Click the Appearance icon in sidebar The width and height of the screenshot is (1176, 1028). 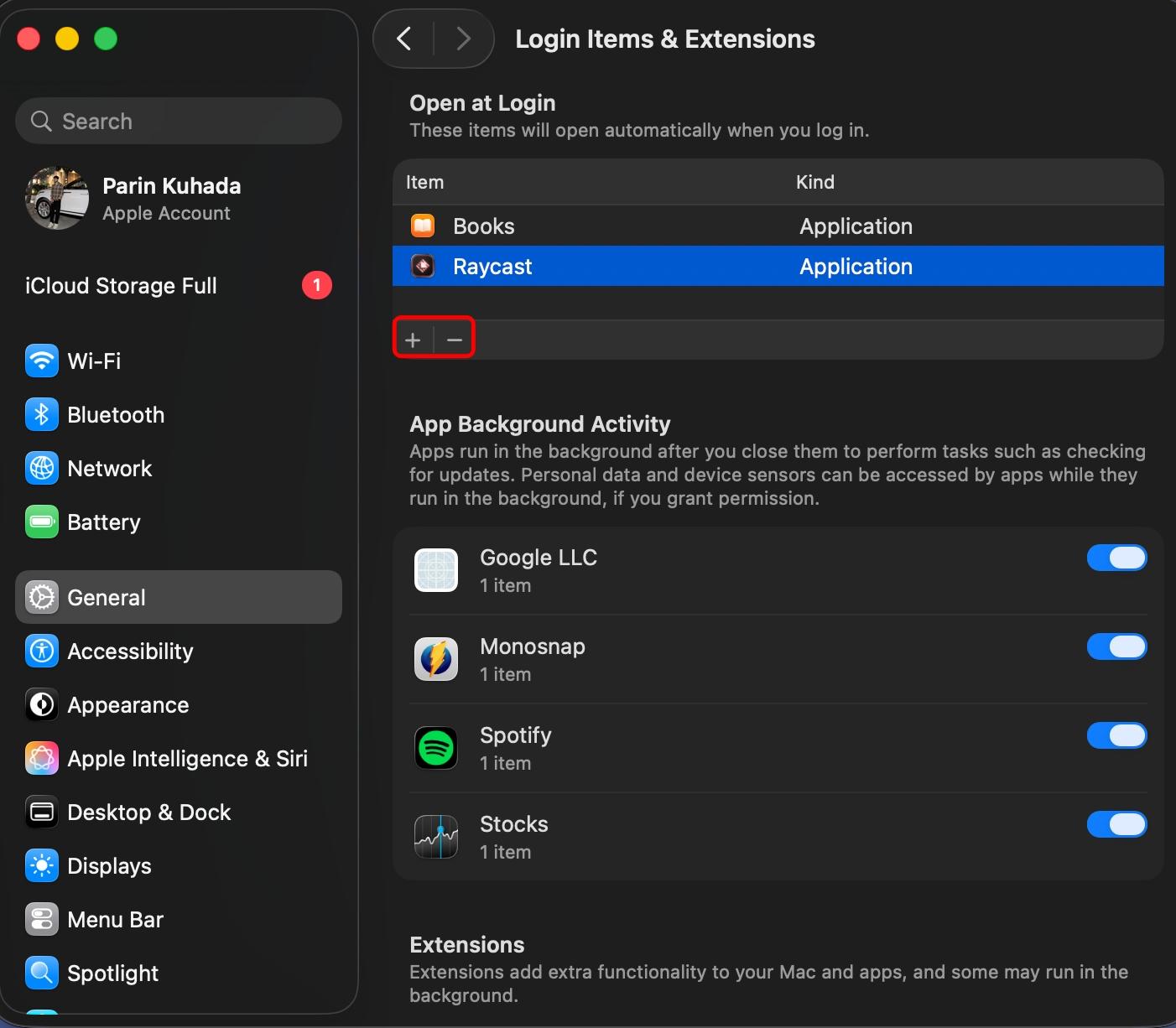tap(42, 705)
